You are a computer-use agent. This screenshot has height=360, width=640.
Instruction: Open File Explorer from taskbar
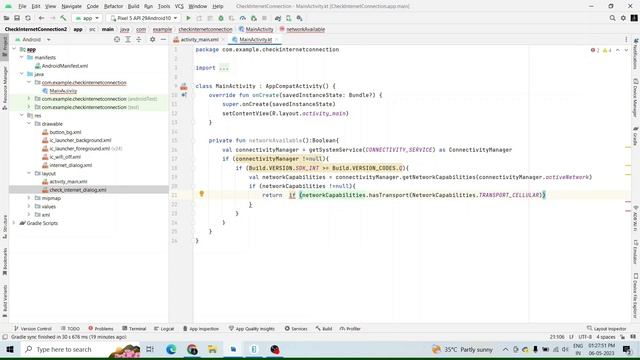[x=212, y=350]
